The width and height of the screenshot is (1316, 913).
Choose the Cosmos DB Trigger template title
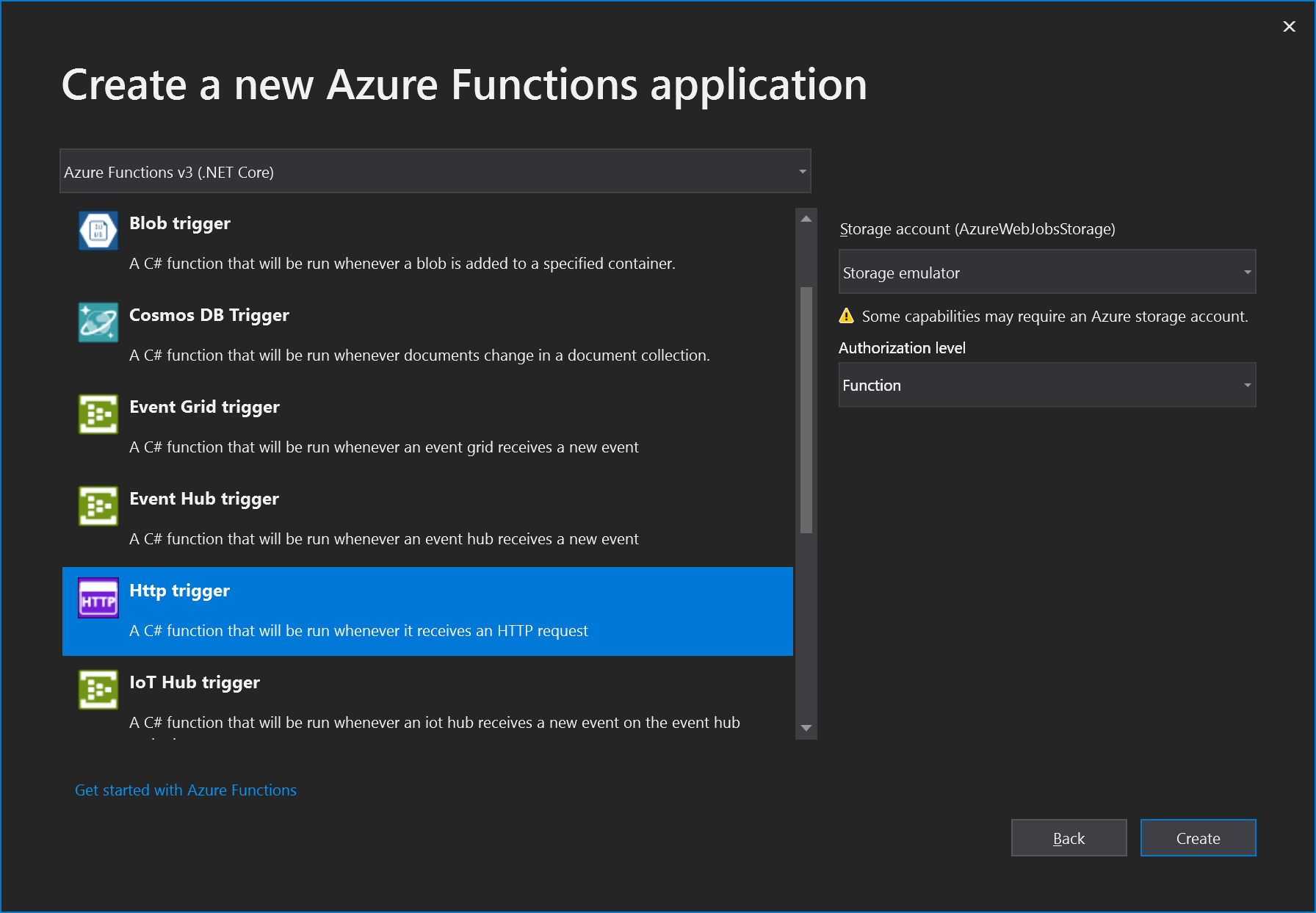coord(209,315)
